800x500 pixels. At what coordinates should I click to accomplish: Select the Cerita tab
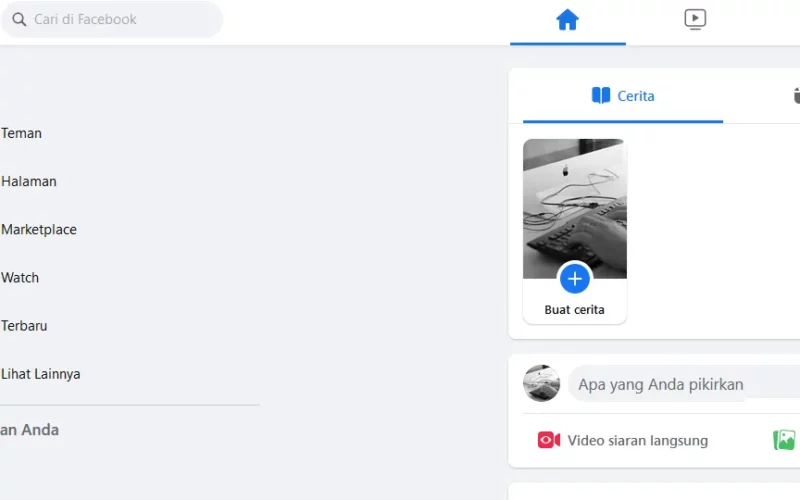623,96
